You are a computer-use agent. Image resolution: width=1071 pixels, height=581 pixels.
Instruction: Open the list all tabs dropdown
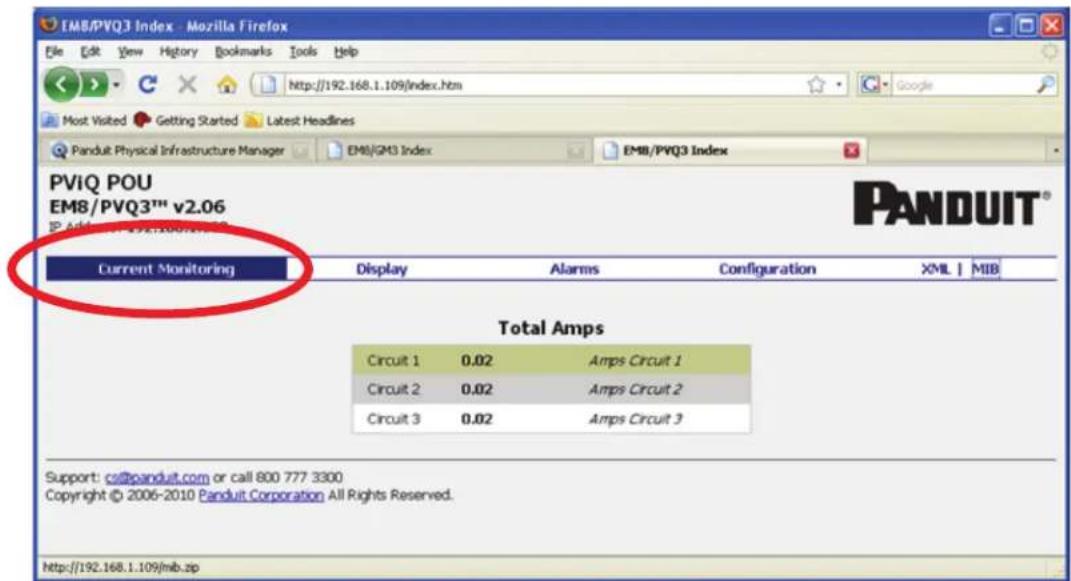point(1056,150)
